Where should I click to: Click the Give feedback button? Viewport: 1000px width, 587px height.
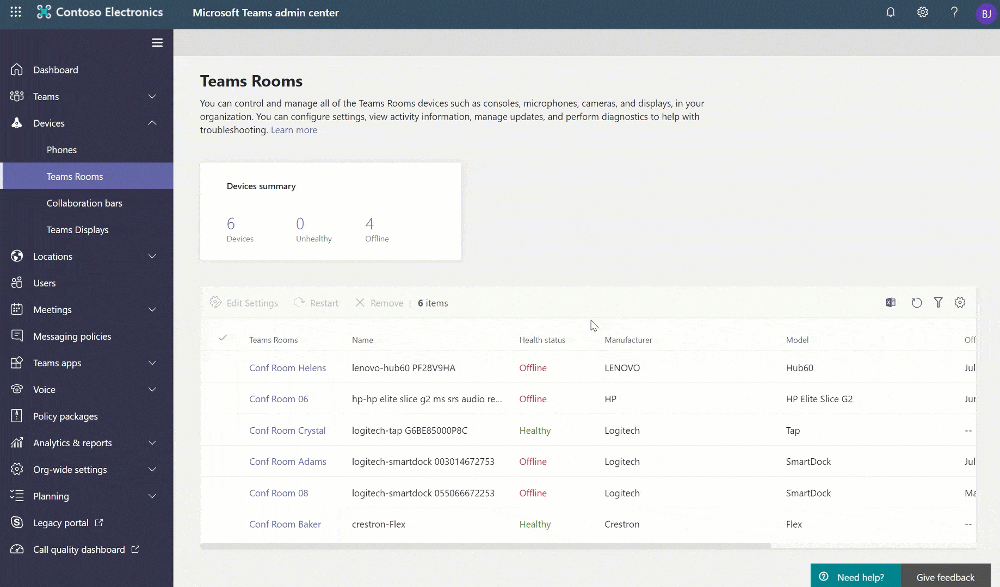pyautogui.click(x=945, y=577)
